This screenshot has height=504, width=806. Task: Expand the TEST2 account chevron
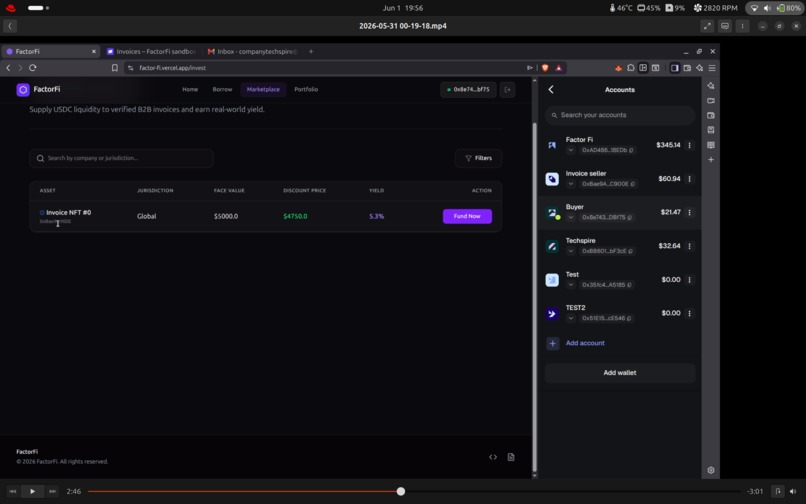pos(571,318)
